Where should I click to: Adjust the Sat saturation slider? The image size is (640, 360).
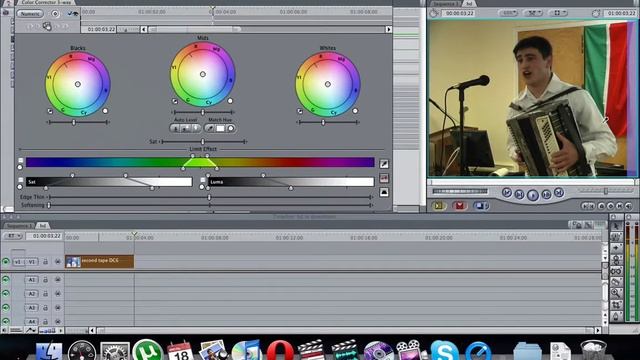203,142
